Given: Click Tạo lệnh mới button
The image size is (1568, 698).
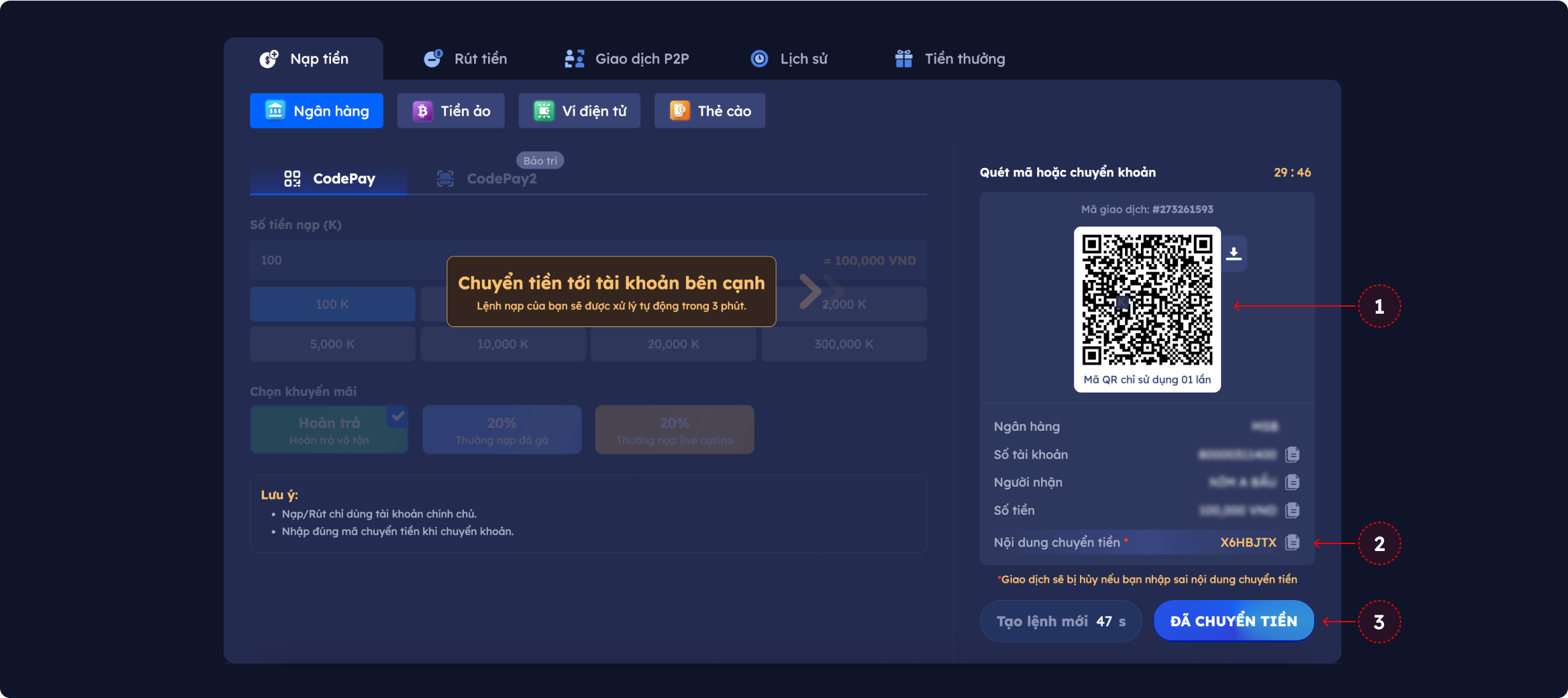Looking at the screenshot, I should click(x=1061, y=621).
